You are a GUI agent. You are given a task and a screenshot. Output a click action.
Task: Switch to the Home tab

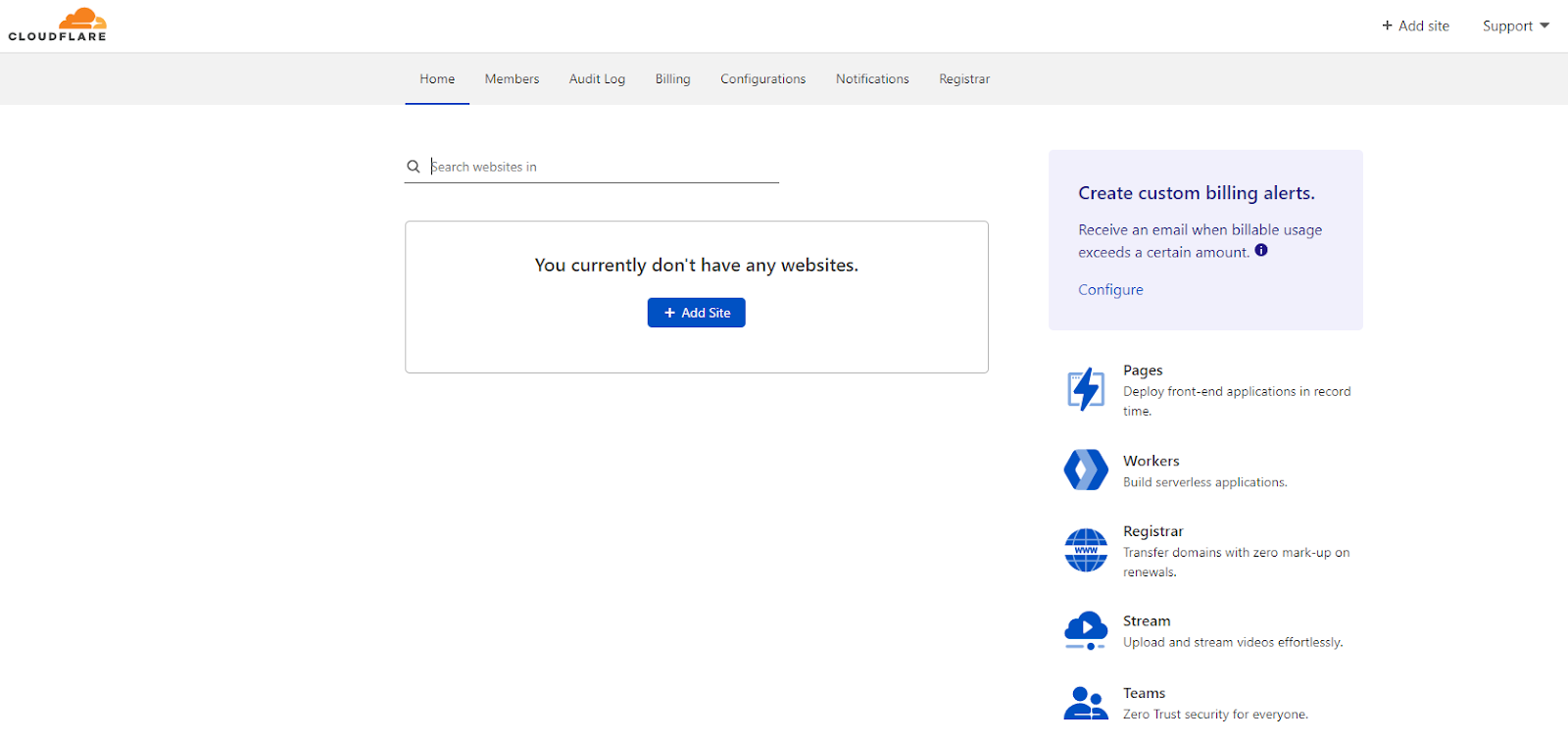437,78
